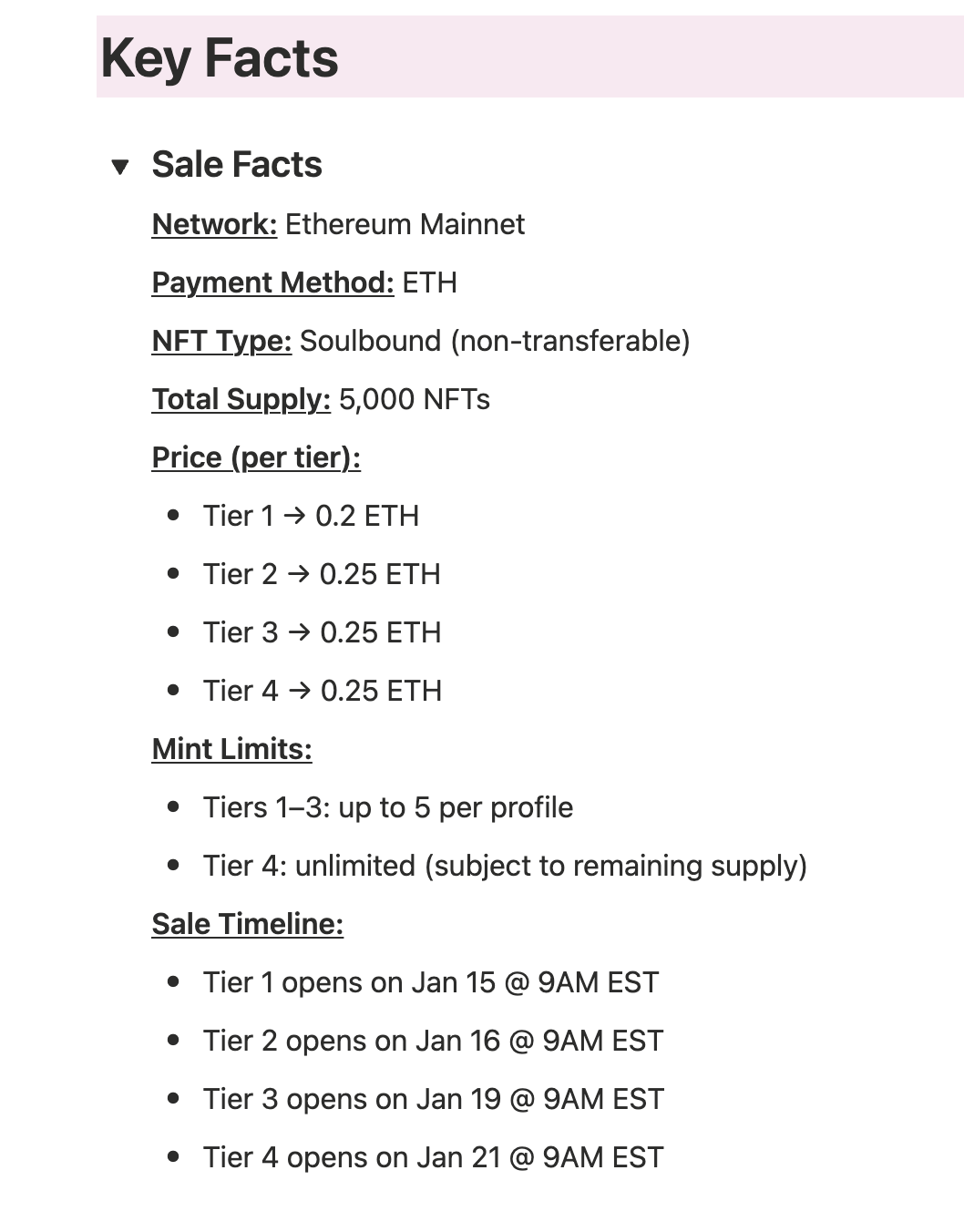Click the Tier 2 opens Jan 16 line

(433, 1041)
